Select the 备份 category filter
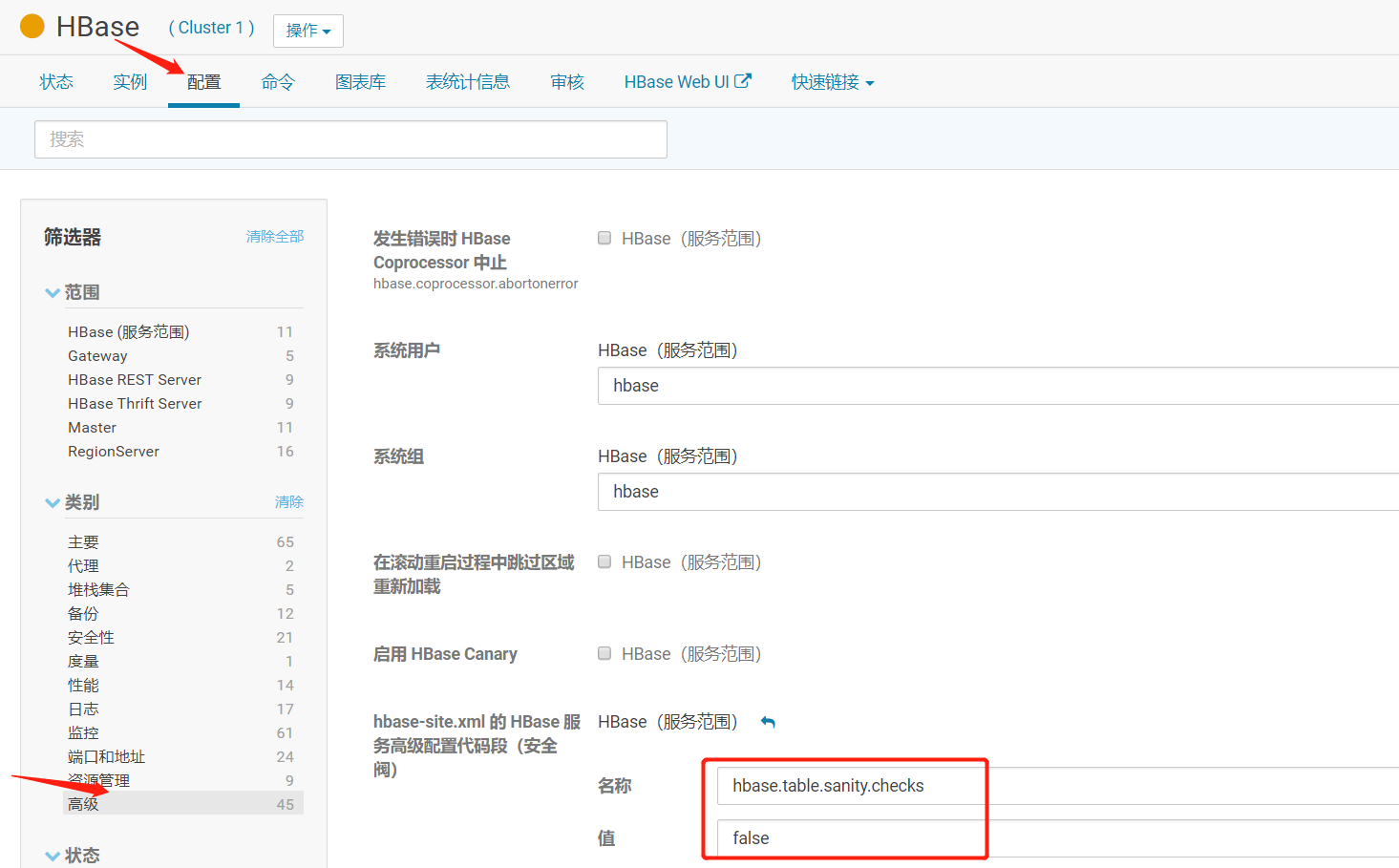Viewport: 1399px width, 868px height. [83, 613]
